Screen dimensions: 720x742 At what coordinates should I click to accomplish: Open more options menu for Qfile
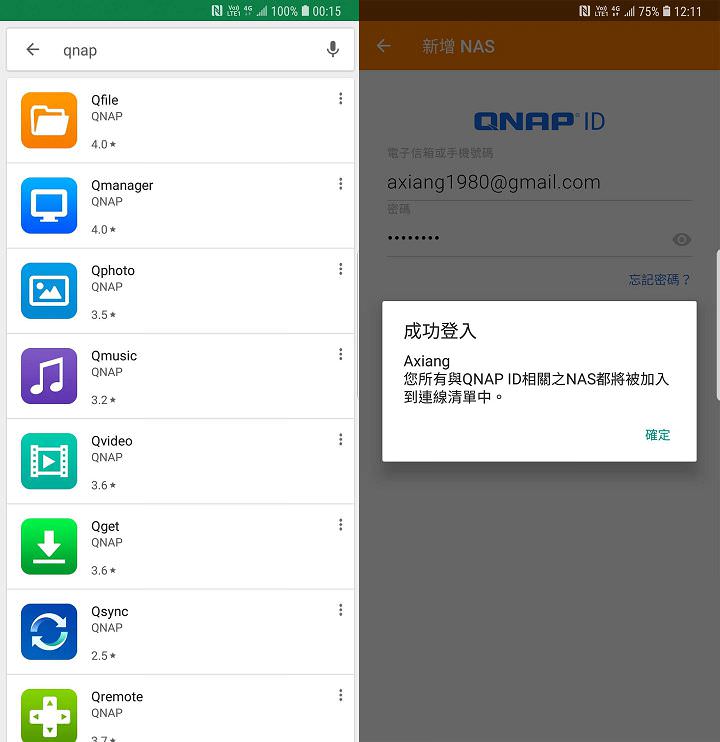tap(341, 98)
